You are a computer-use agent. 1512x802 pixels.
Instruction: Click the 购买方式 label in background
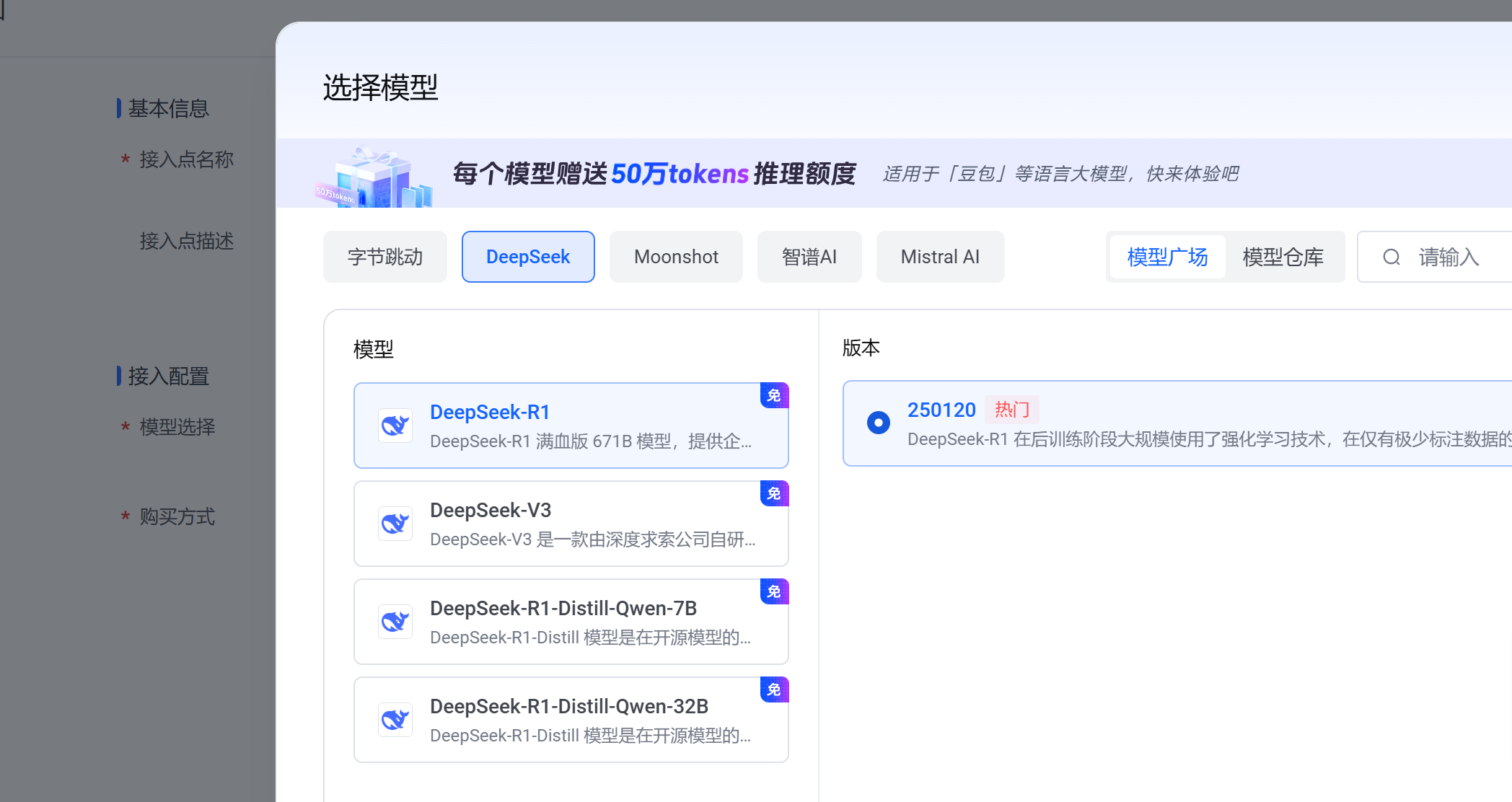(x=177, y=516)
